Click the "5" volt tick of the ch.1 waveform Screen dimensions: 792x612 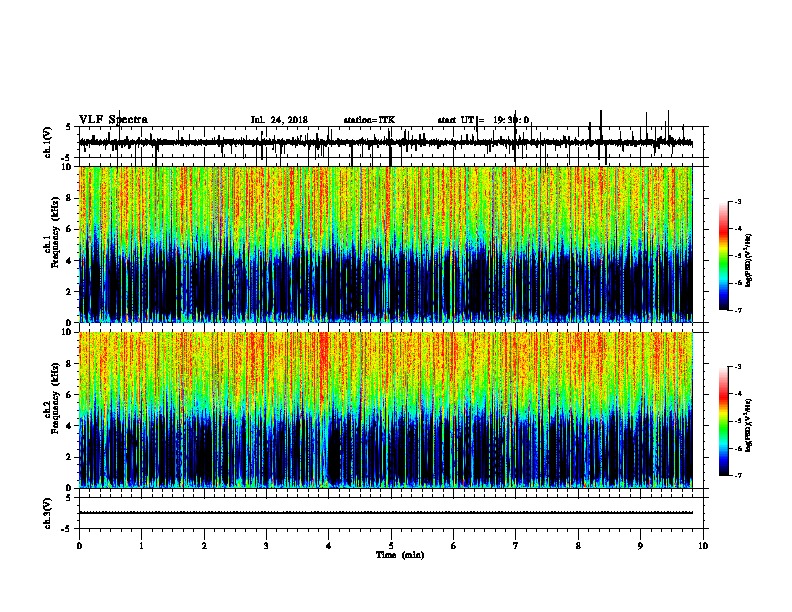coord(68,127)
